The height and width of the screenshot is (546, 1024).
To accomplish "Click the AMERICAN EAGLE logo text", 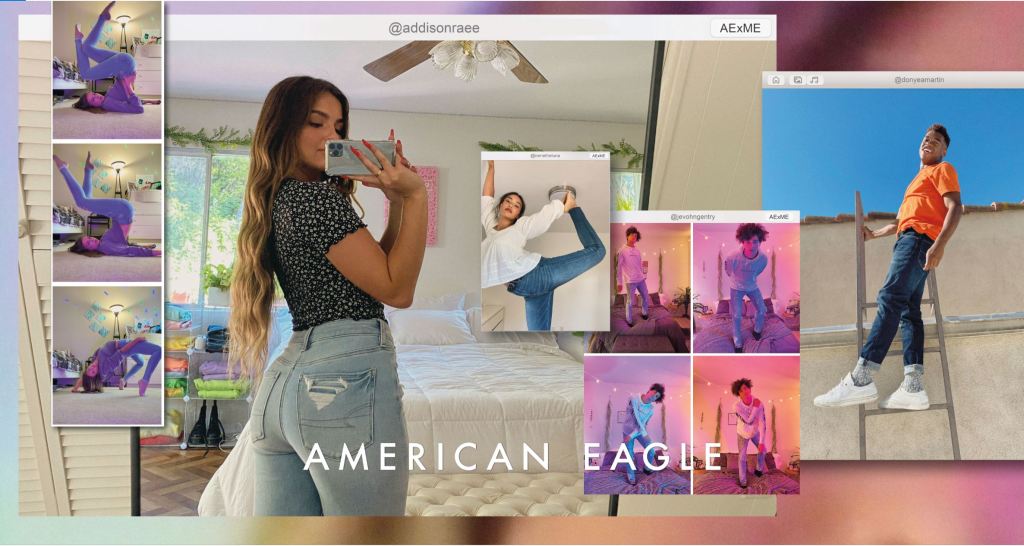I will 513,457.
